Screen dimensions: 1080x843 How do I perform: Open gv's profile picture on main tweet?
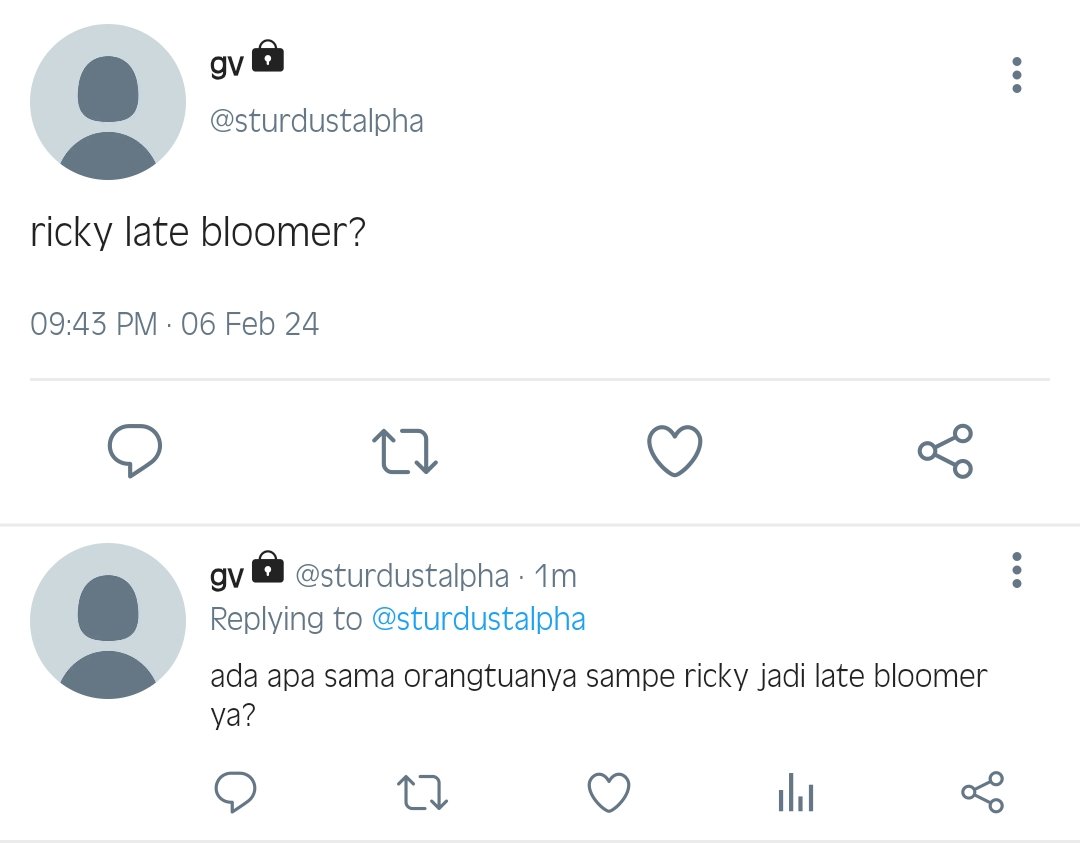108,102
